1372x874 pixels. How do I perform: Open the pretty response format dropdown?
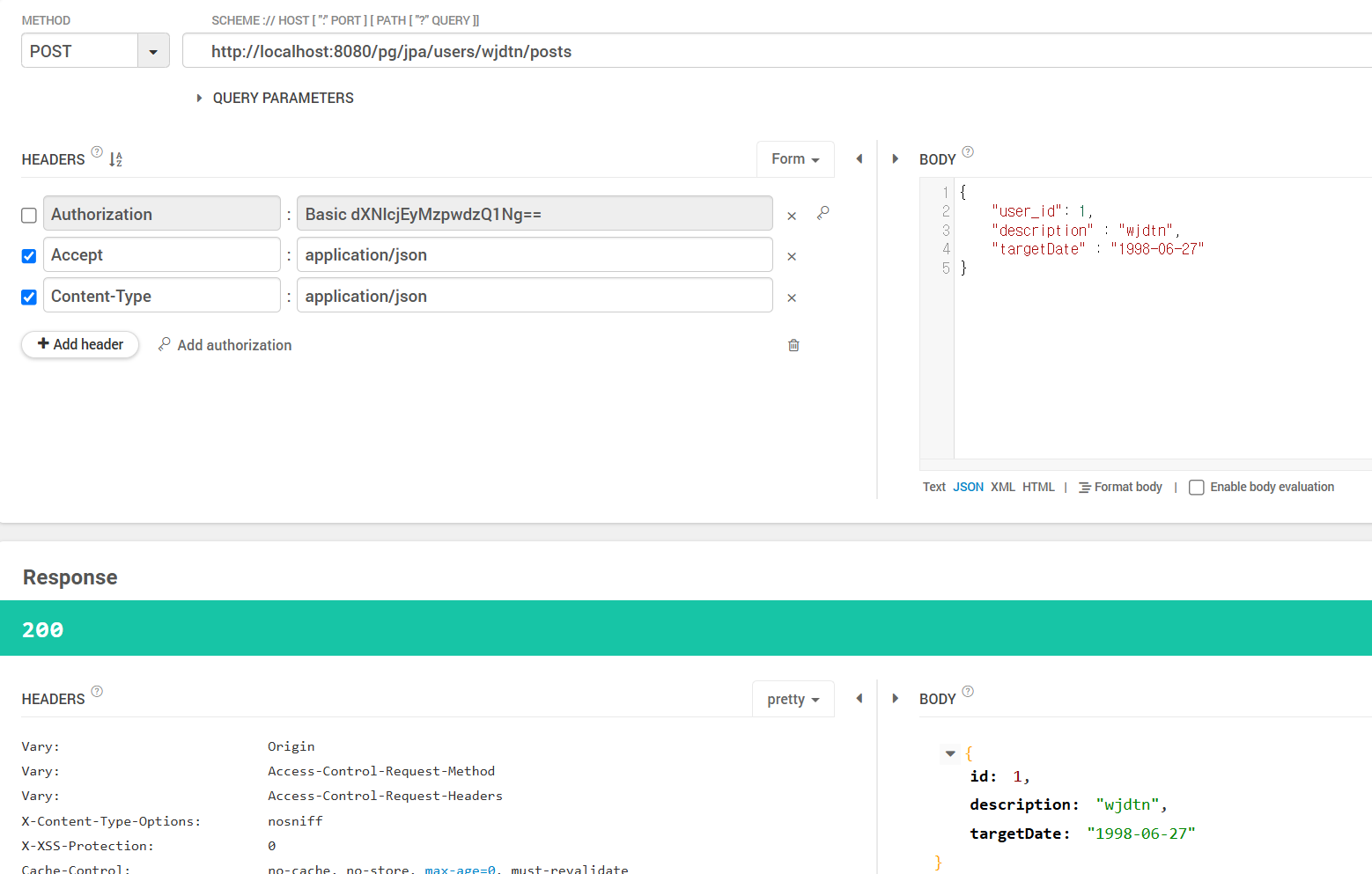793,699
